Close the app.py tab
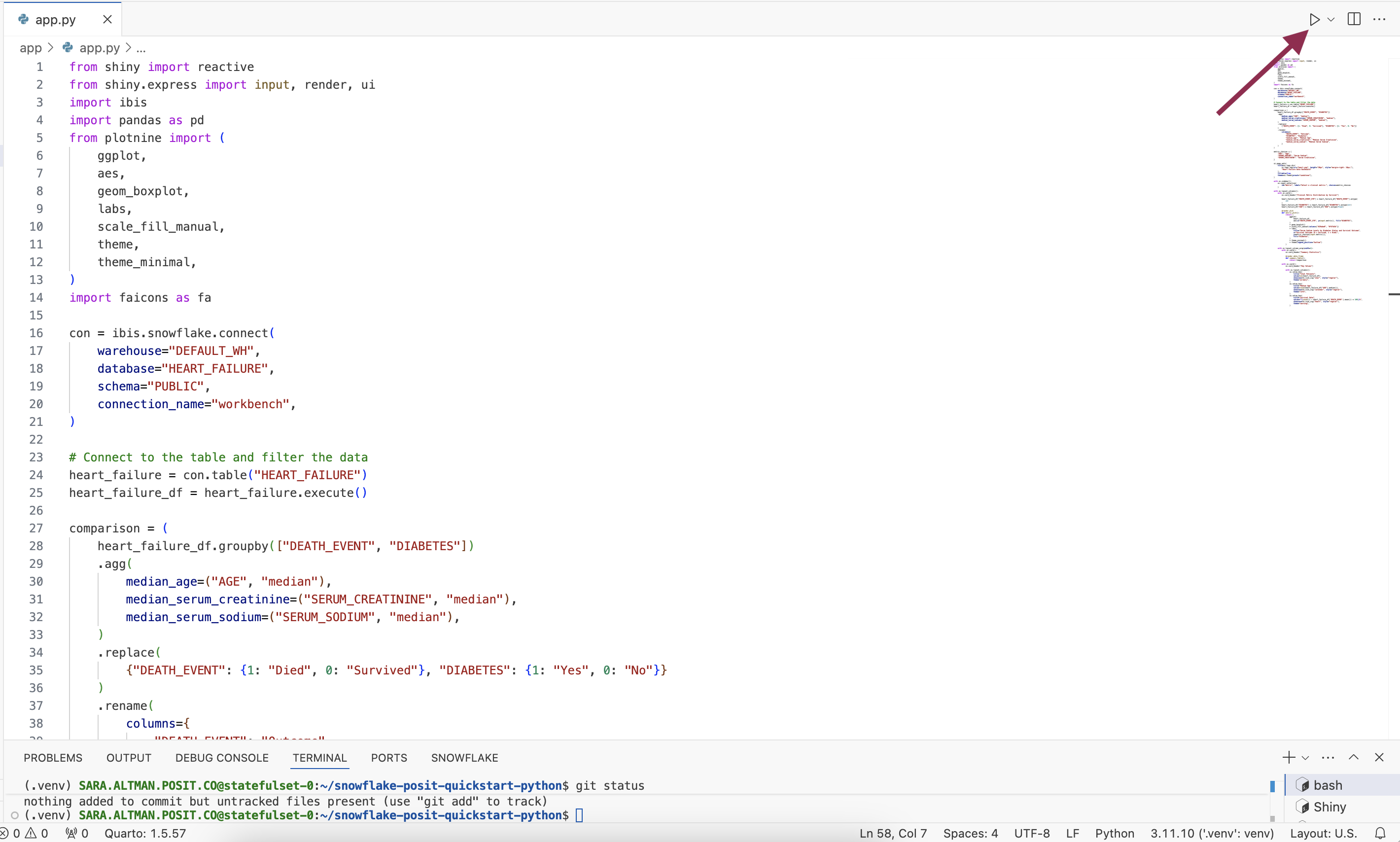The height and width of the screenshot is (842, 1400). pos(107,19)
